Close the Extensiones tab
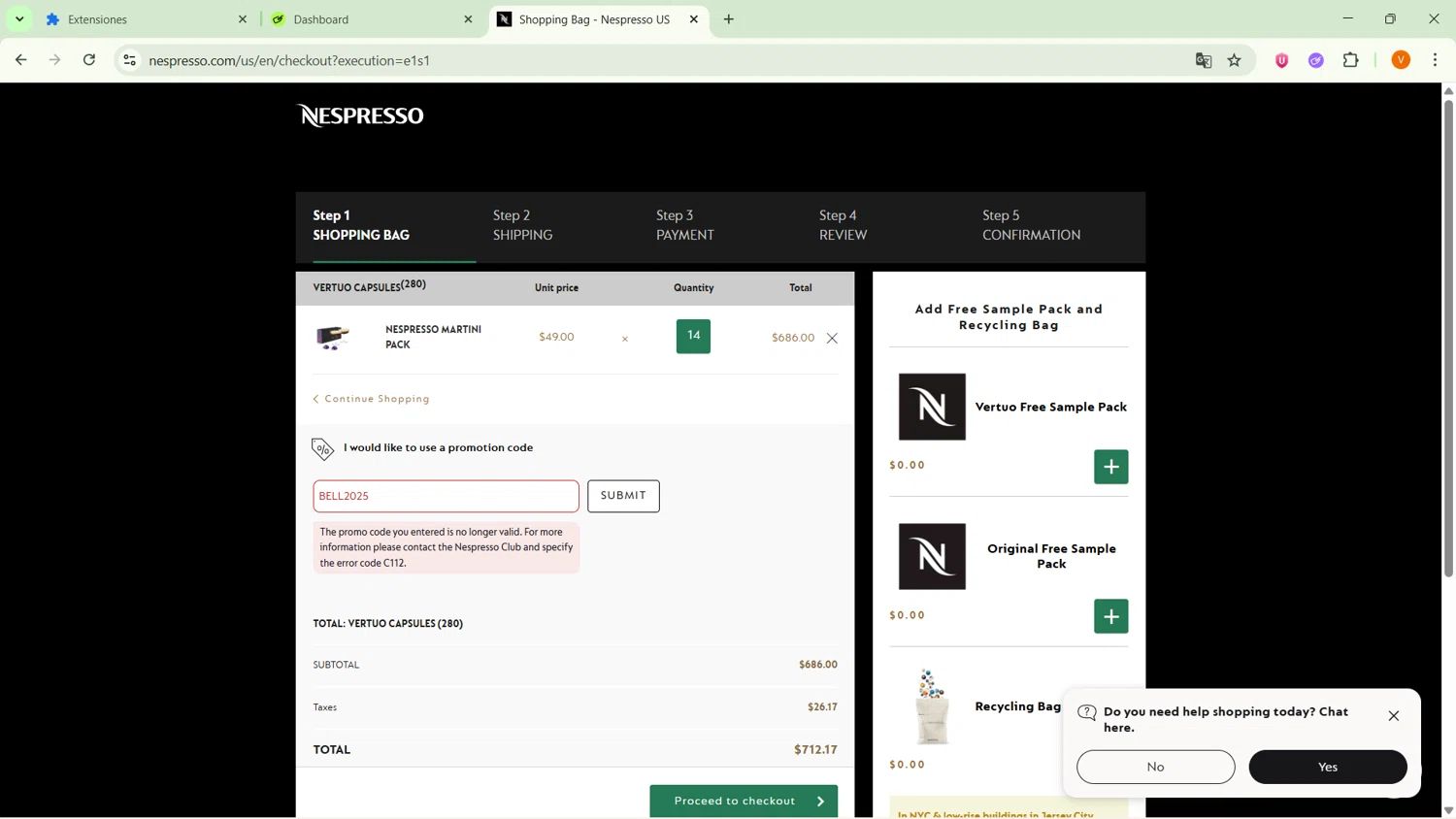This screenshot has width=1456, height=819. [x=243, y=19]
